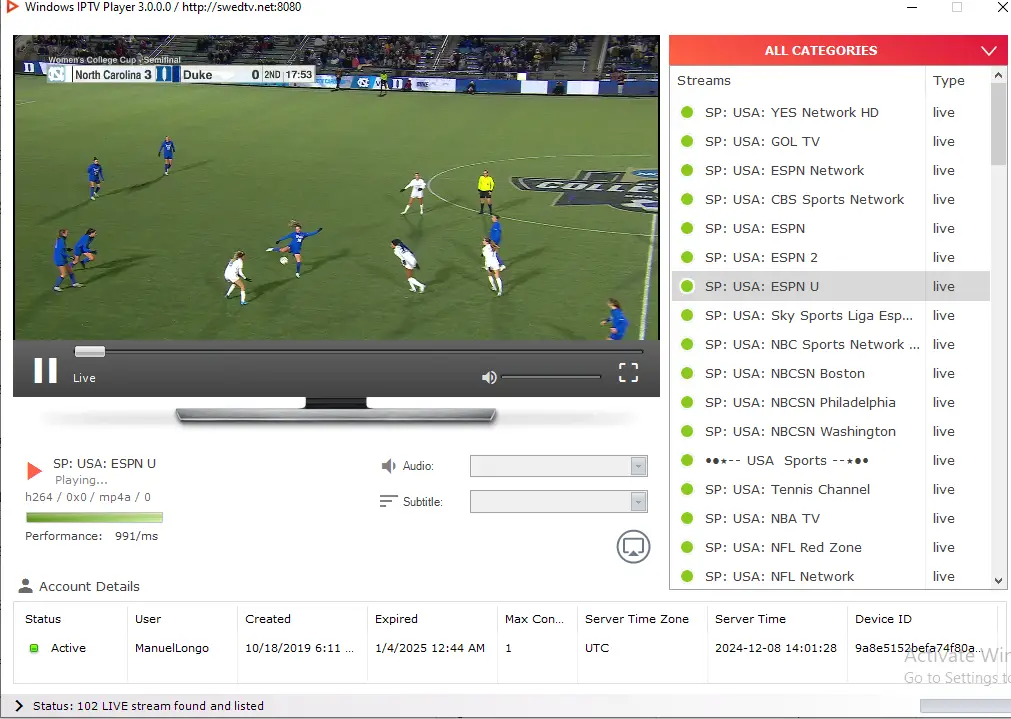Select the SP: USA: ESPN stream
This screenshot has height=719, width=1011.
click(x=830, y=228)
